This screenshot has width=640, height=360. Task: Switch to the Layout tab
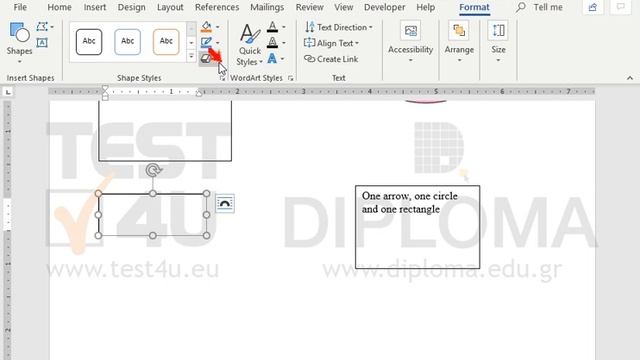click(x=170, y=7)
